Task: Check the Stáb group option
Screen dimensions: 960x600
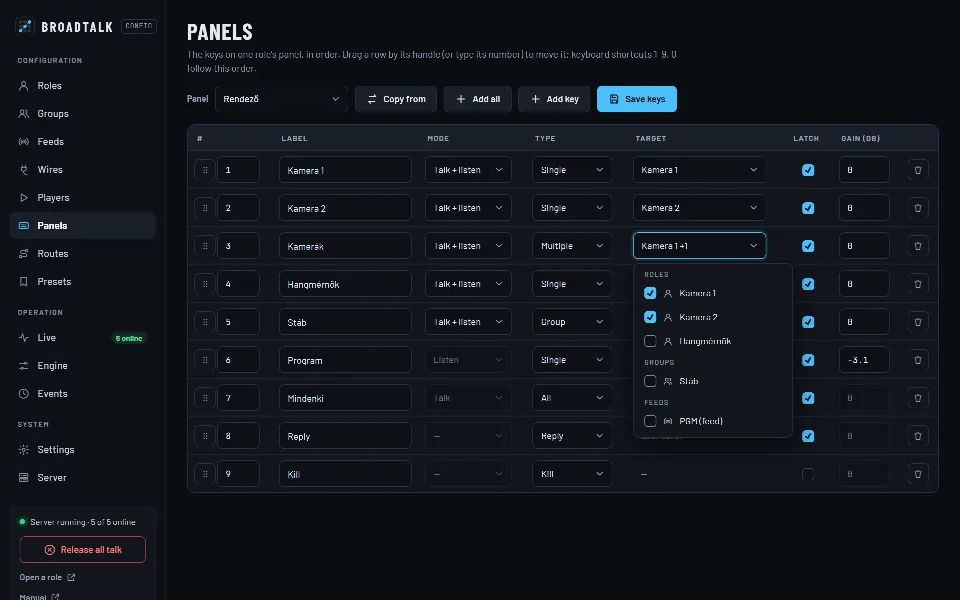Action: click(650, 381)
